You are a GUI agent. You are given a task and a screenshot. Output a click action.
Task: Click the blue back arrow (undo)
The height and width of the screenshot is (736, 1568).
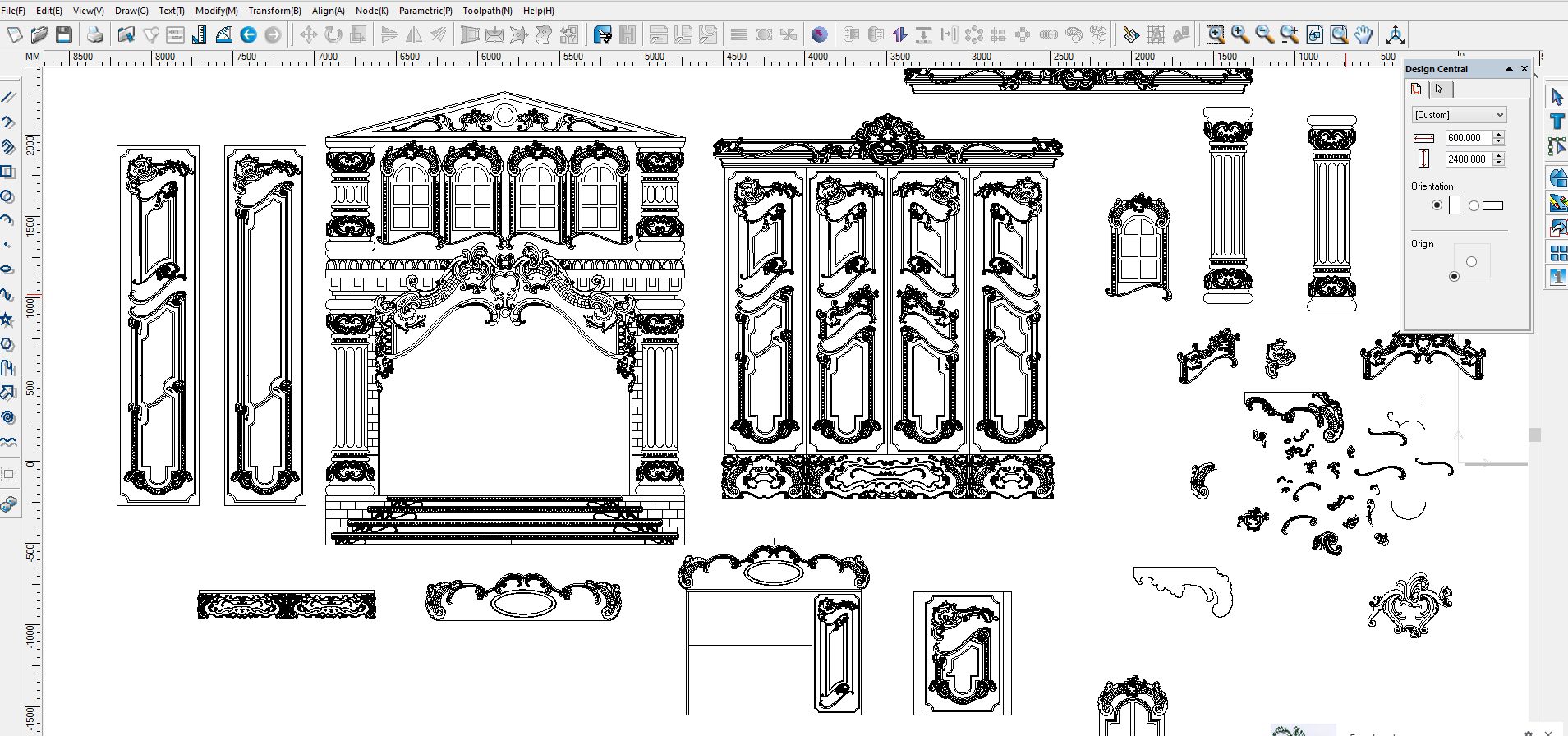(248, 34)
